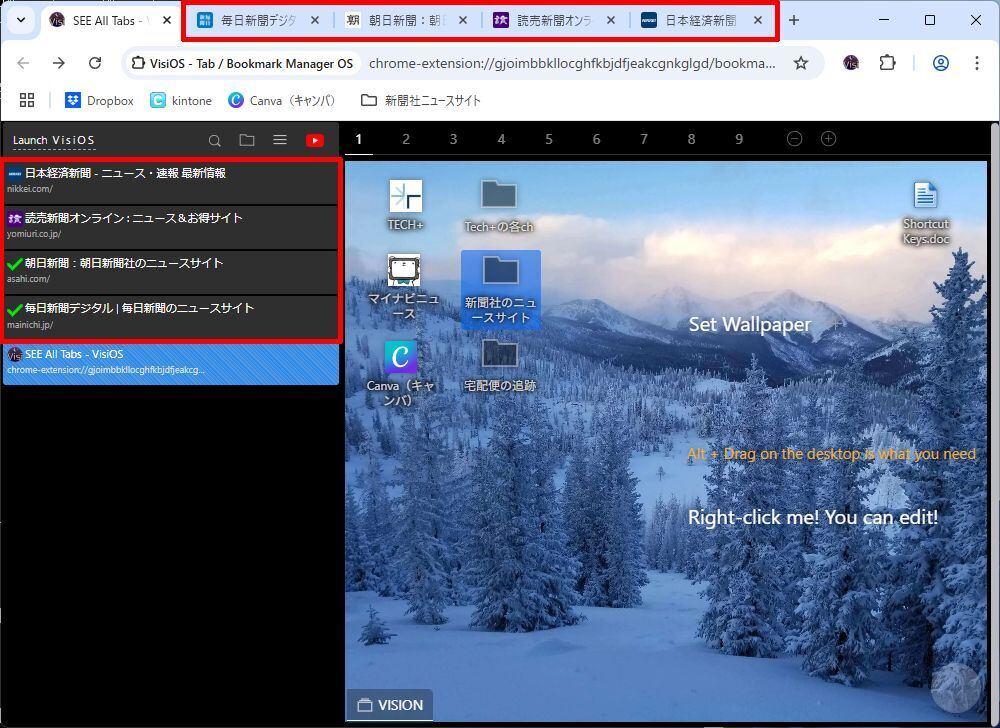Open the YouTube icon in sidebar

315,140
